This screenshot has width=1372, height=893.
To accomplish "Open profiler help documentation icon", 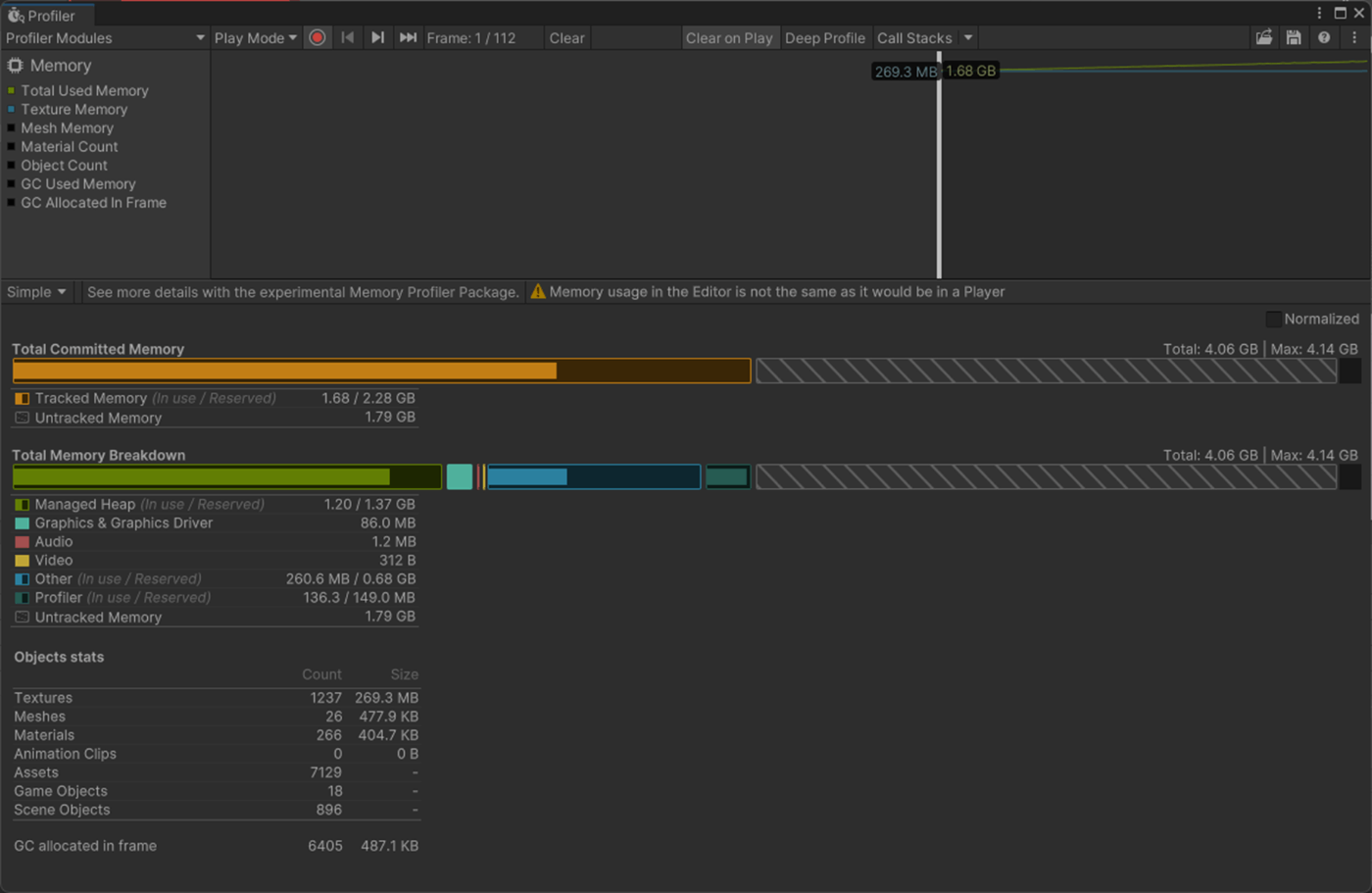I will (x=1324, y=37).
